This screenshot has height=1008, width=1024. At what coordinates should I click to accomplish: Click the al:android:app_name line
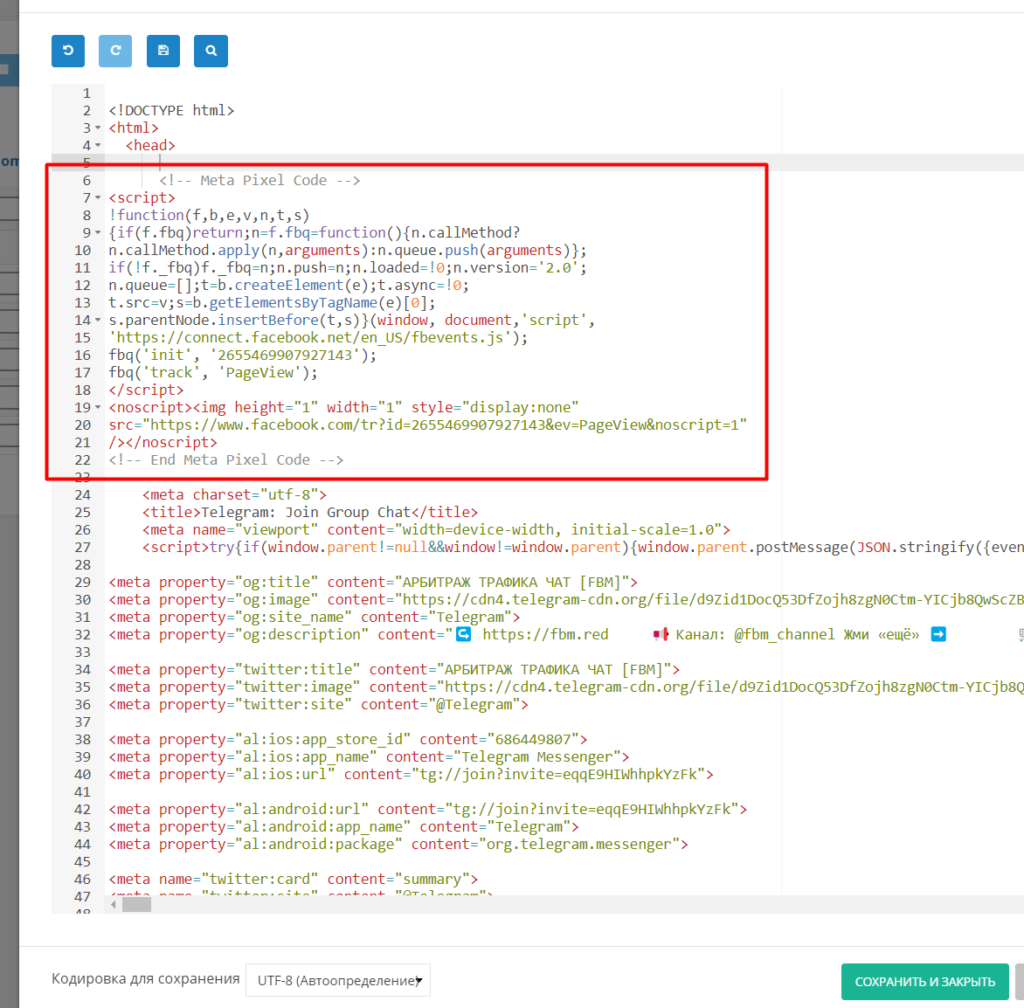tap(344, 827)
